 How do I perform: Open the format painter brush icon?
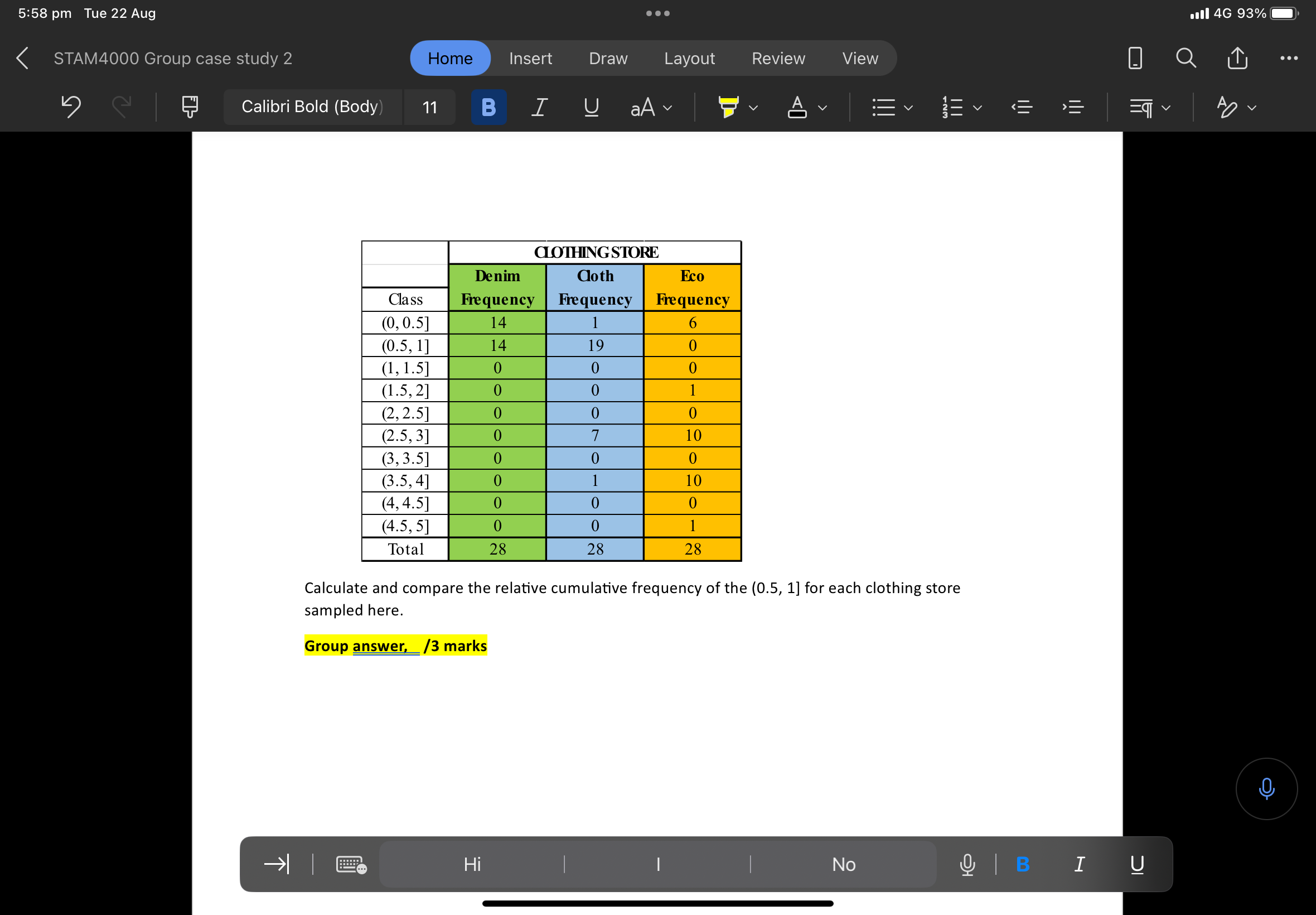[x=190, y=107]
